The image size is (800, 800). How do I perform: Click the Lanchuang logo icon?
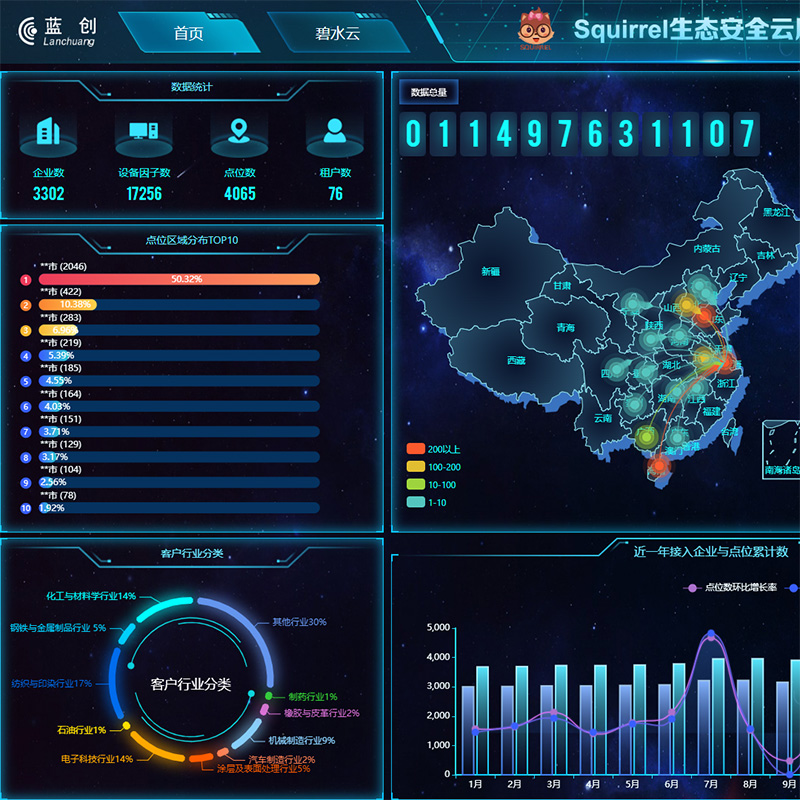pos(29,32)
